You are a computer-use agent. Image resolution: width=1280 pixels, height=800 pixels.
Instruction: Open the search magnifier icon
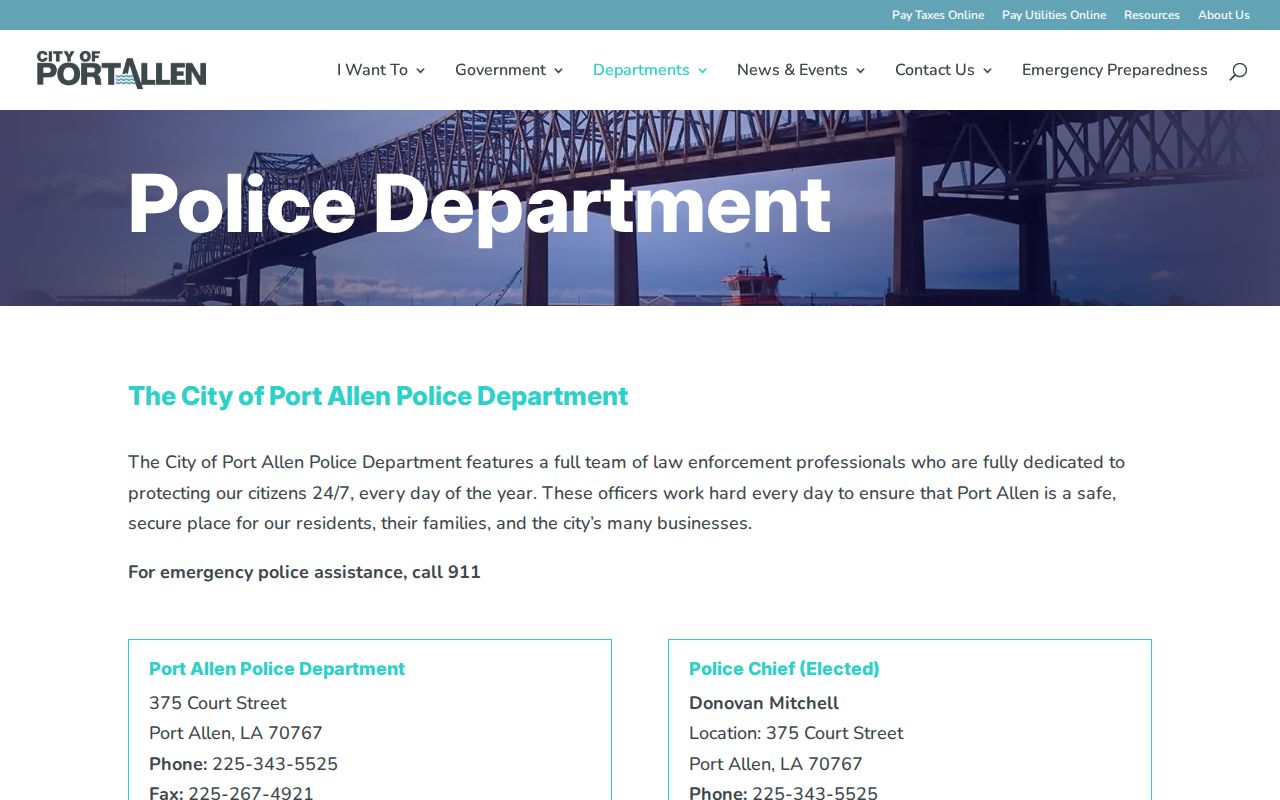[1238, 71]
